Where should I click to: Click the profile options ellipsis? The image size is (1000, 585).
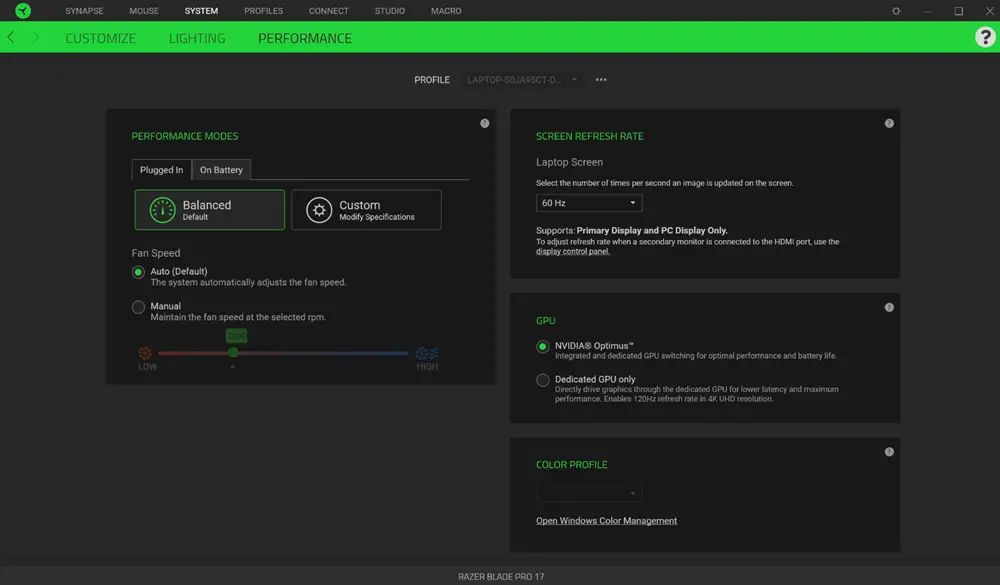coord(601,79)
